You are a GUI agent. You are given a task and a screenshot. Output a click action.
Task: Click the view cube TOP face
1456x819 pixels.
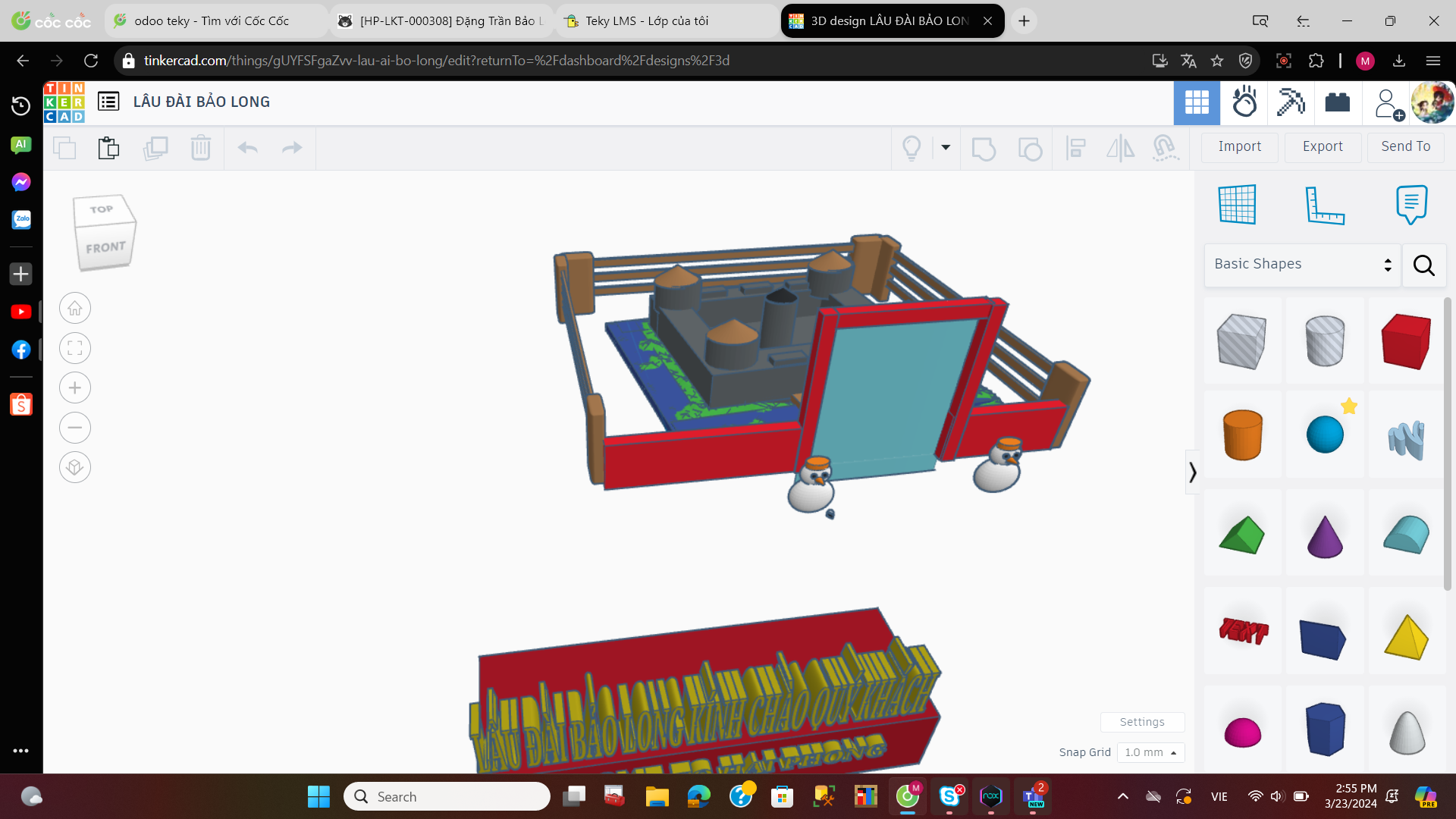[102, 209]
